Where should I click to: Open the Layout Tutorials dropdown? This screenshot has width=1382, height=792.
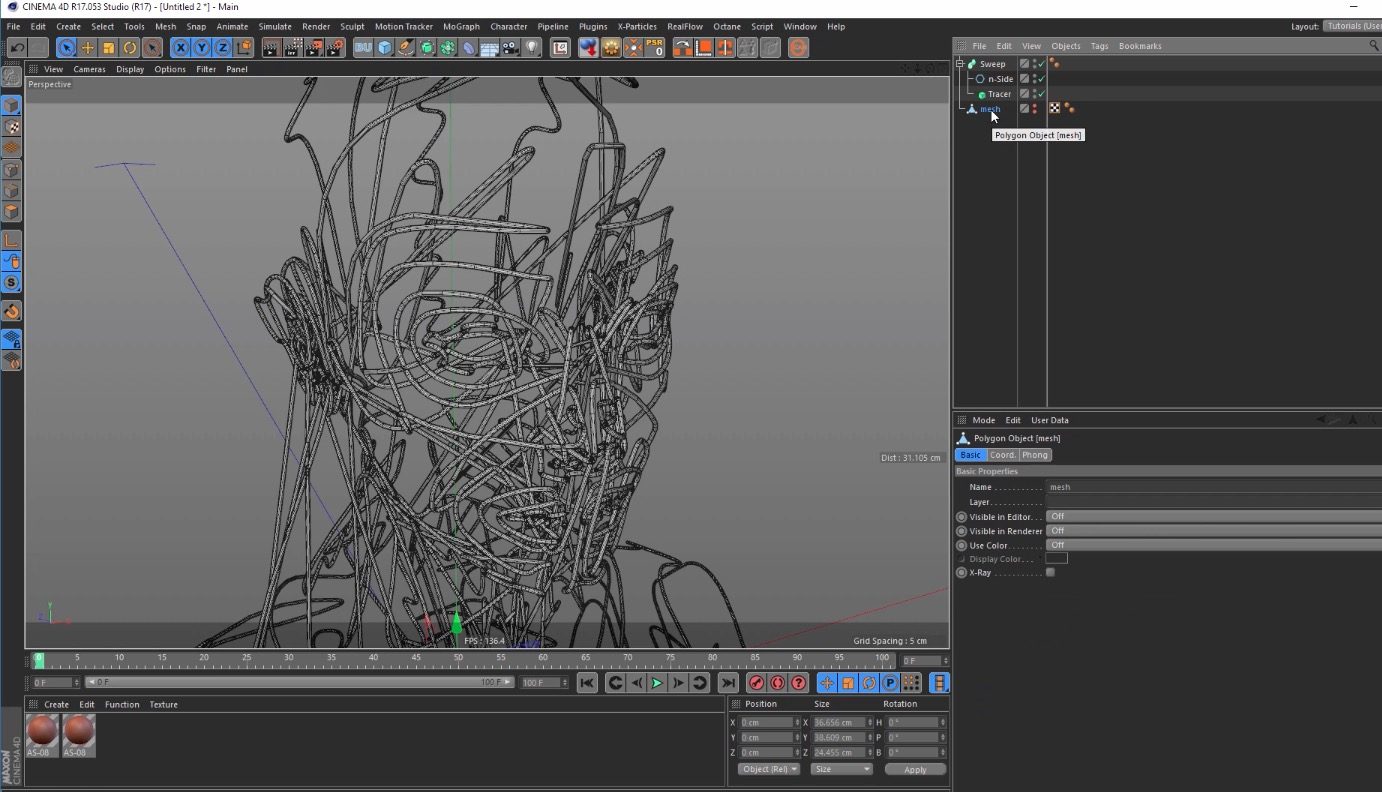pyautogui.click(x=1352, y=27)
